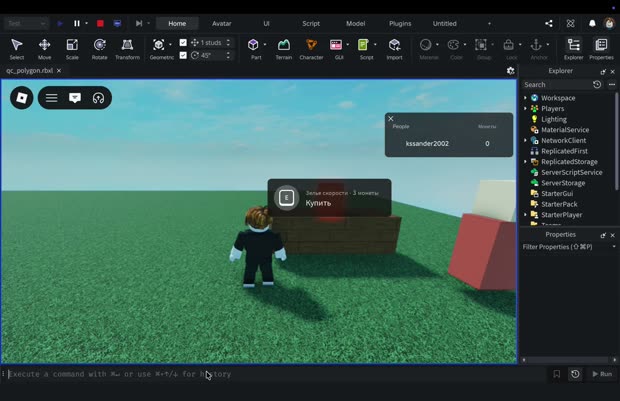The image size is (620, 401).
Task: Choose the Scale tool
Action: pos(72,49)
